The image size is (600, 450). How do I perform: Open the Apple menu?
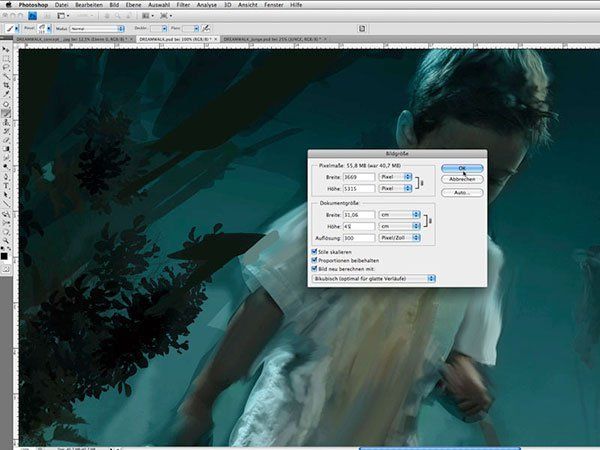(x=9, y=5)
